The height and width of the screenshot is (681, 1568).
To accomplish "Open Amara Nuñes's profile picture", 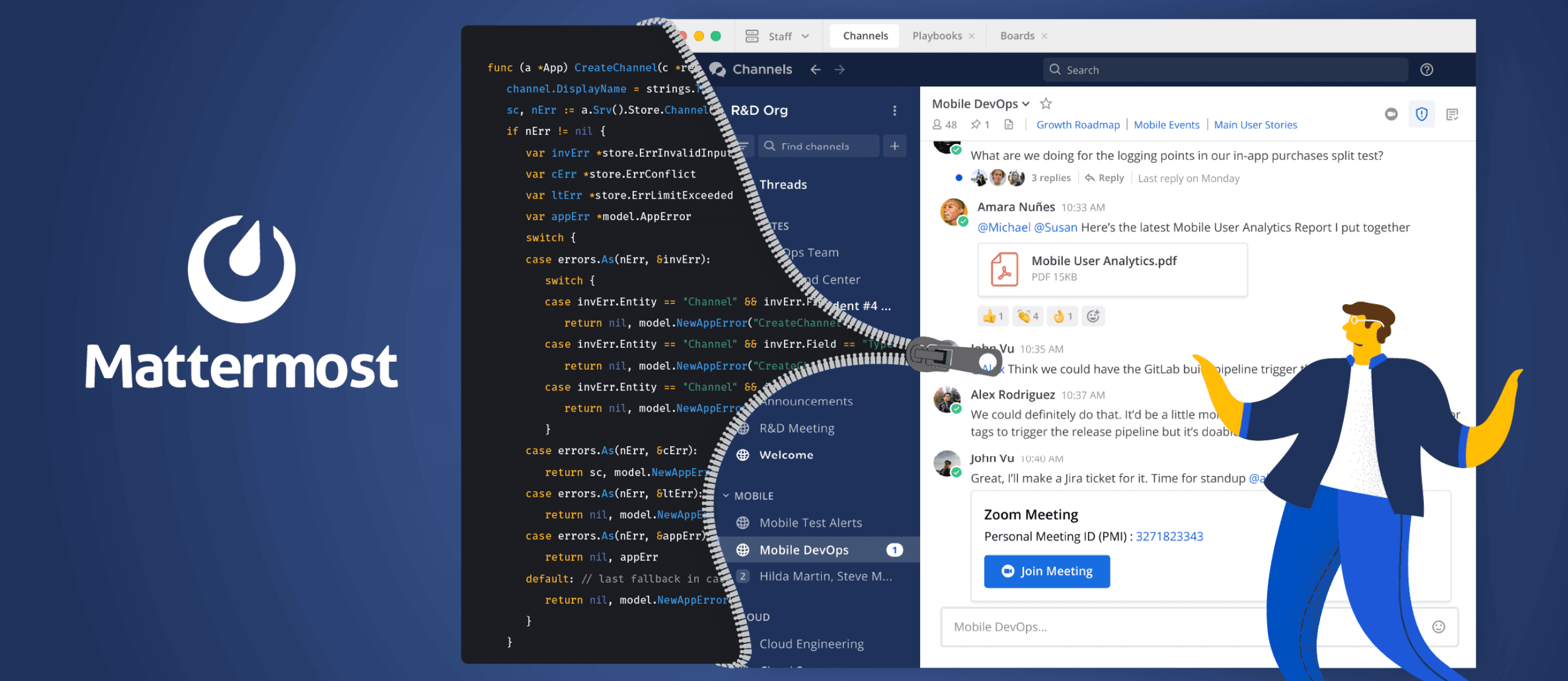I will (953, 212).
